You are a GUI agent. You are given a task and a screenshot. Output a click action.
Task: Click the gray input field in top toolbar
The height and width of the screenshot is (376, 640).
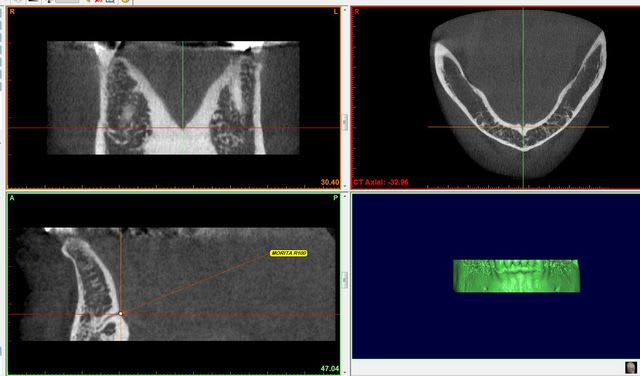pos(67,1)
